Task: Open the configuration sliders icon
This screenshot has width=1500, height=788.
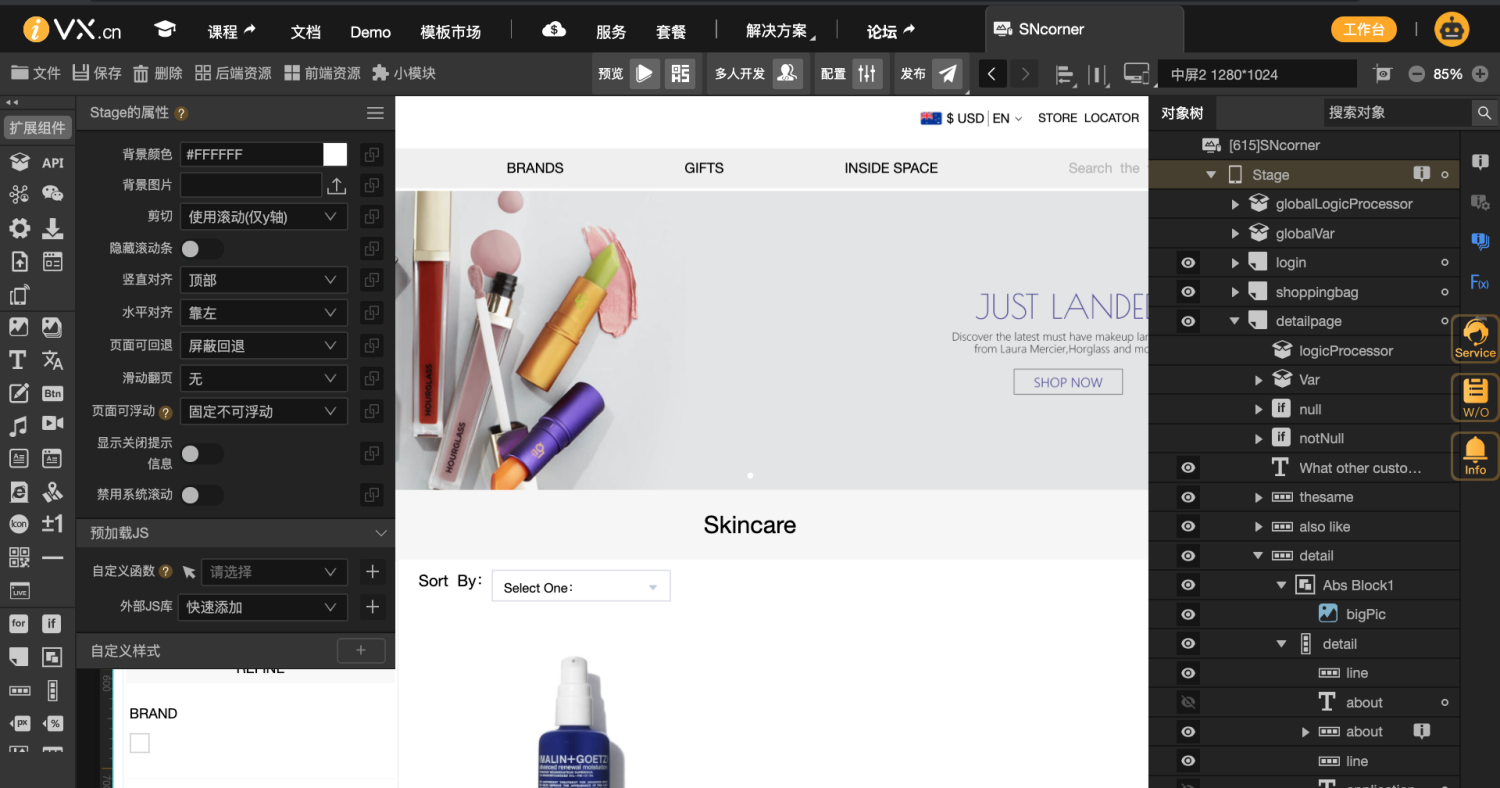Action: coord(867,73)
